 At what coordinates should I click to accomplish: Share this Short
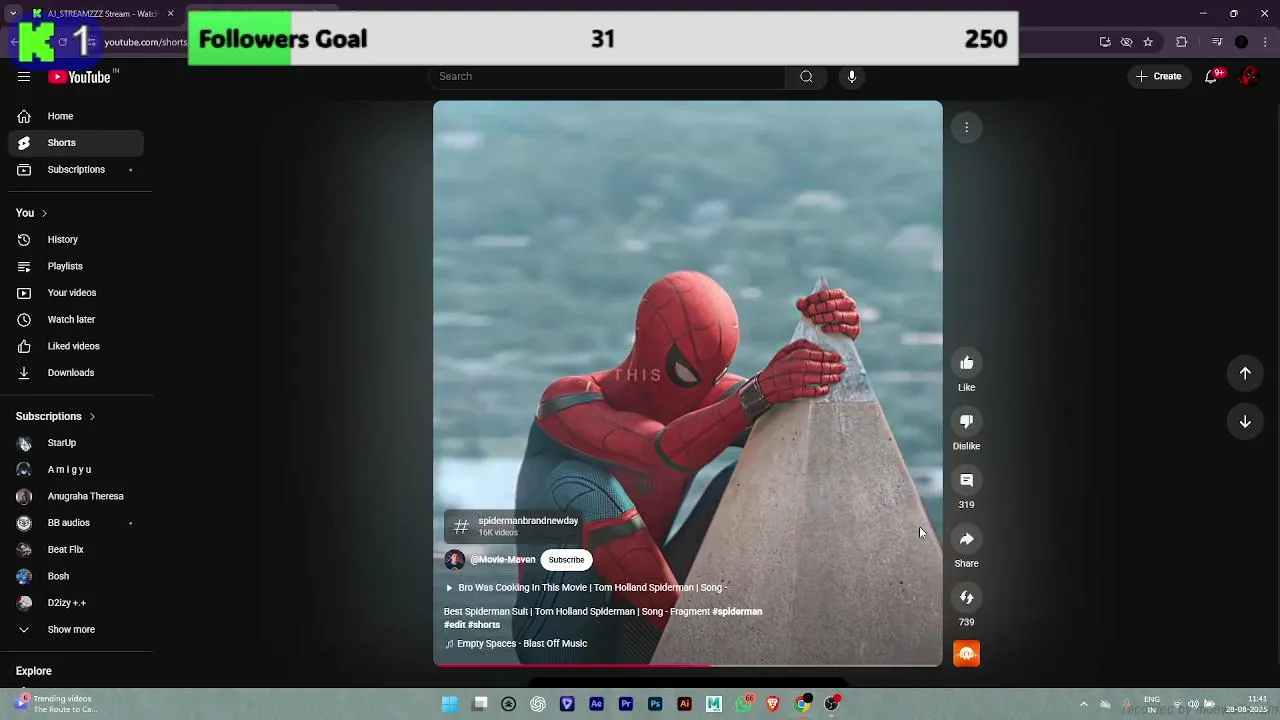pos(967,539)
